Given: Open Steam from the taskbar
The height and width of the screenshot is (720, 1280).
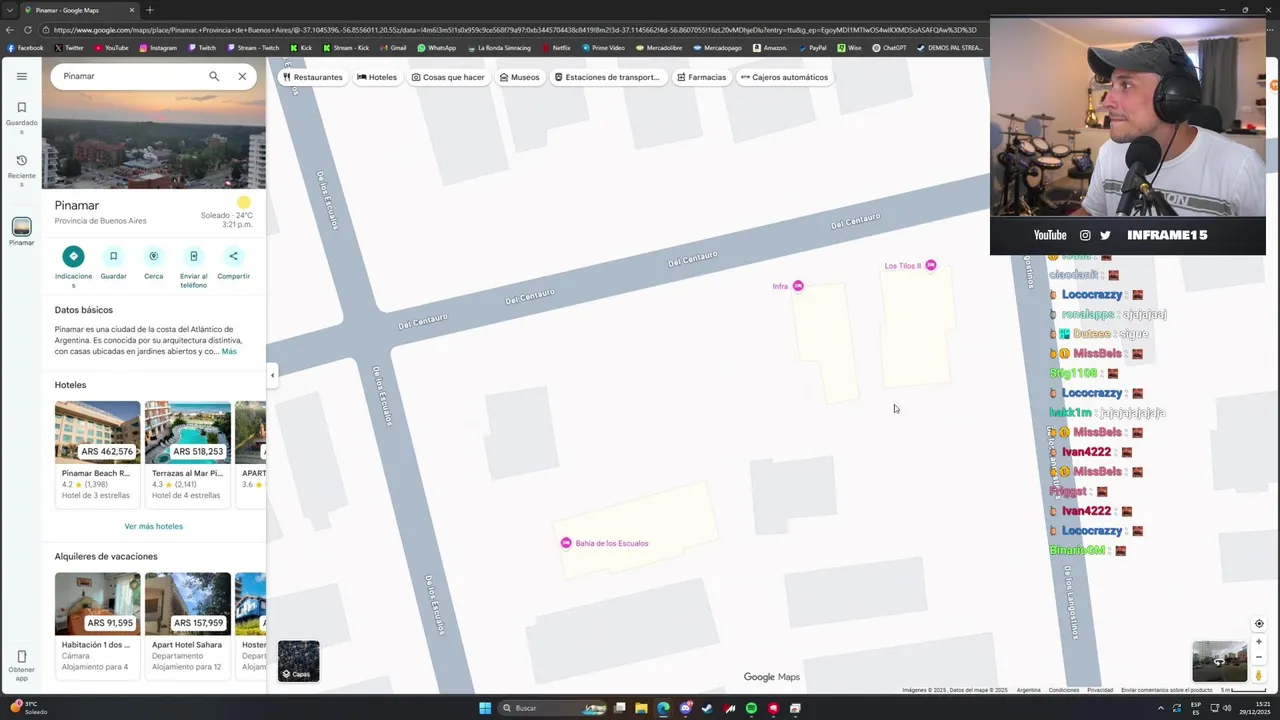Looking at the screenshot, I should (707, 708).
